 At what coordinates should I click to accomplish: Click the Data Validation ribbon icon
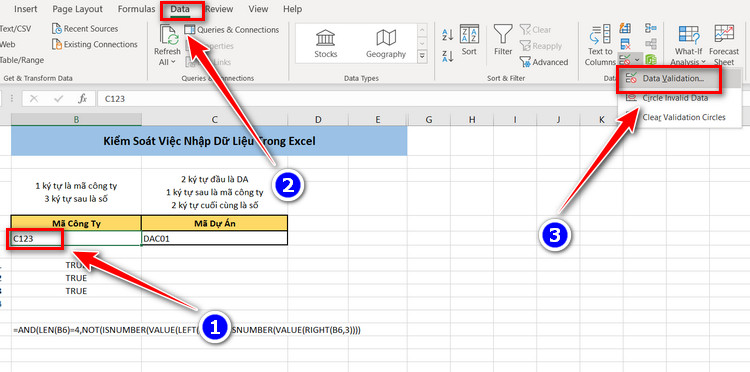pyautogui.click(x=624, y=60)
